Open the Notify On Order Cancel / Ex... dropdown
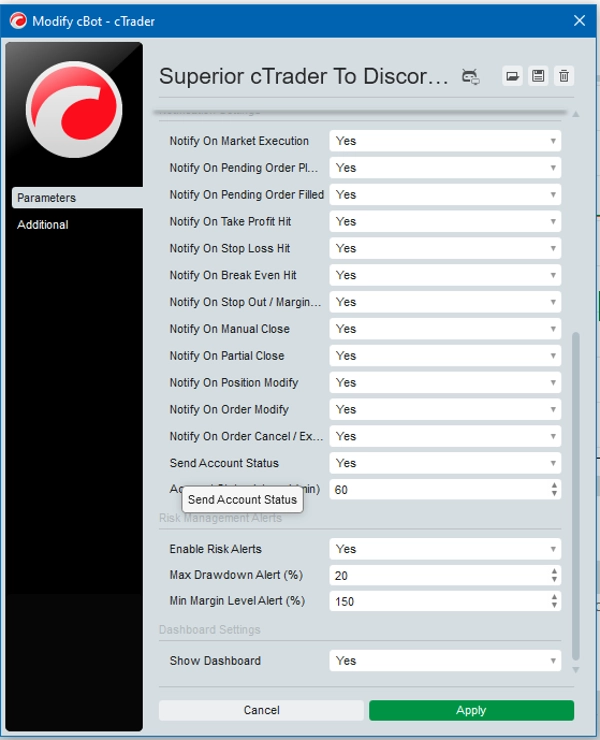600x740 pixels. pyautogui.click(x=445, y=437)
